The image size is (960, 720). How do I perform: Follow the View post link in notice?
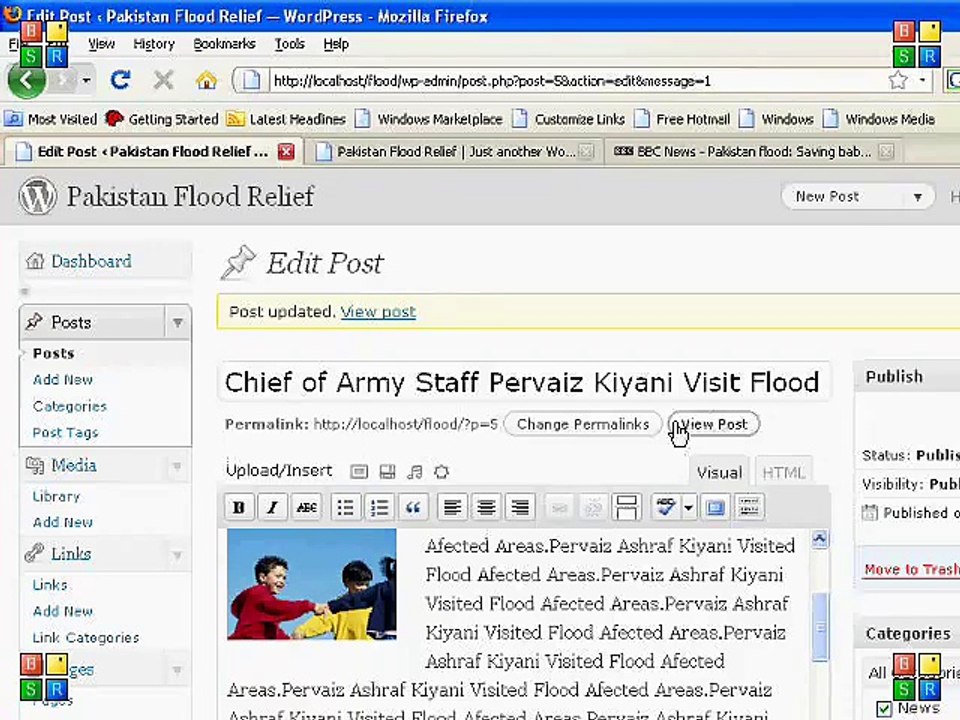tap(378, 312)
